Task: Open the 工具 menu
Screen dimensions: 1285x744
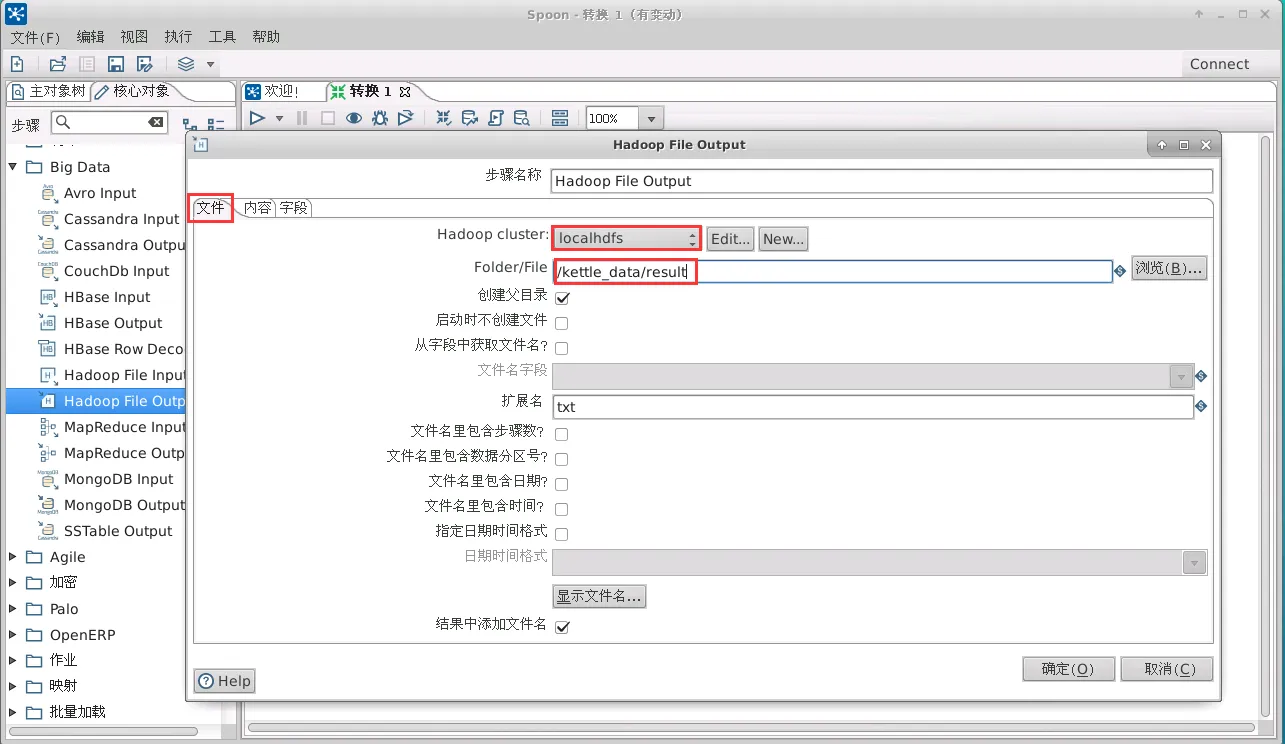Action: 222,37
